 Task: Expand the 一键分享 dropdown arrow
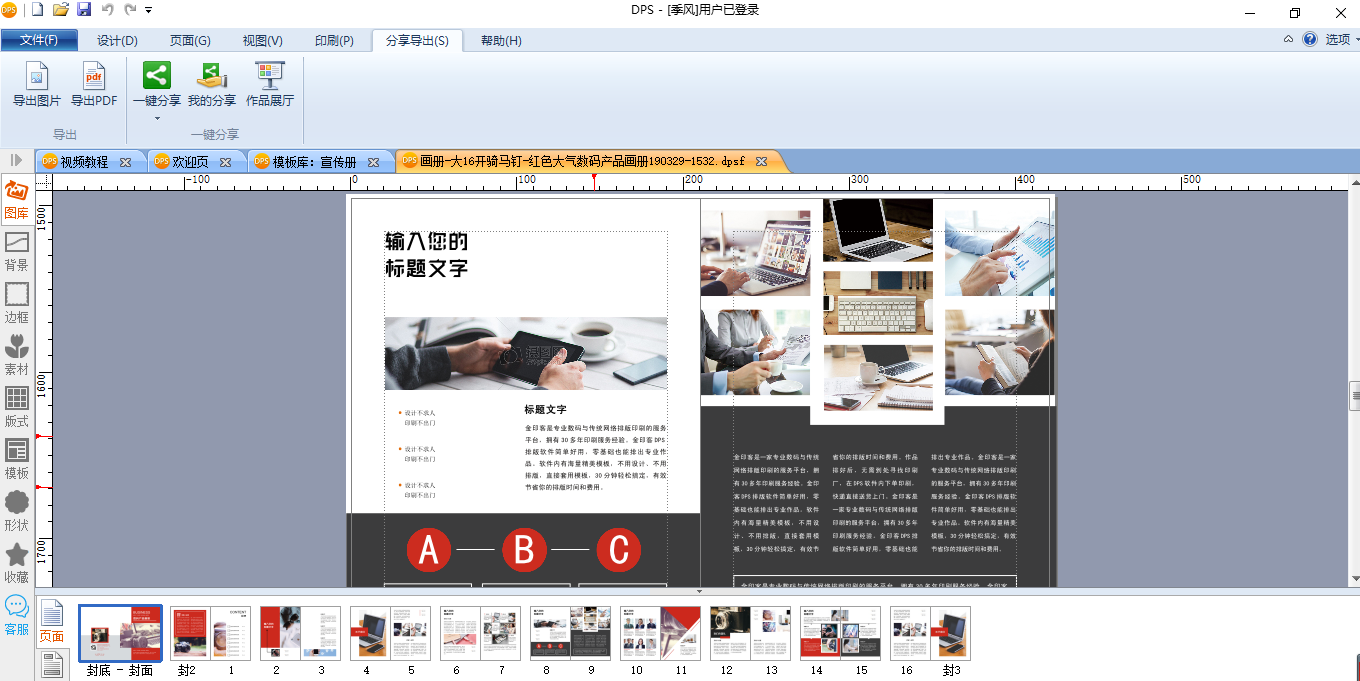pos(157,119)
